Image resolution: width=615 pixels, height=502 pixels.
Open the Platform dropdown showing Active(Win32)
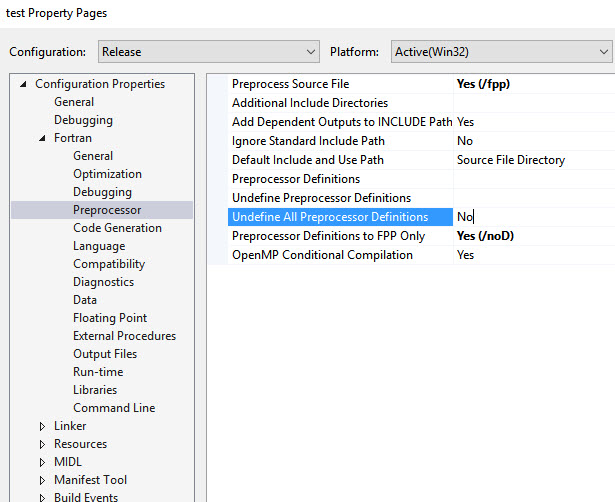click(x=500, y=52)
